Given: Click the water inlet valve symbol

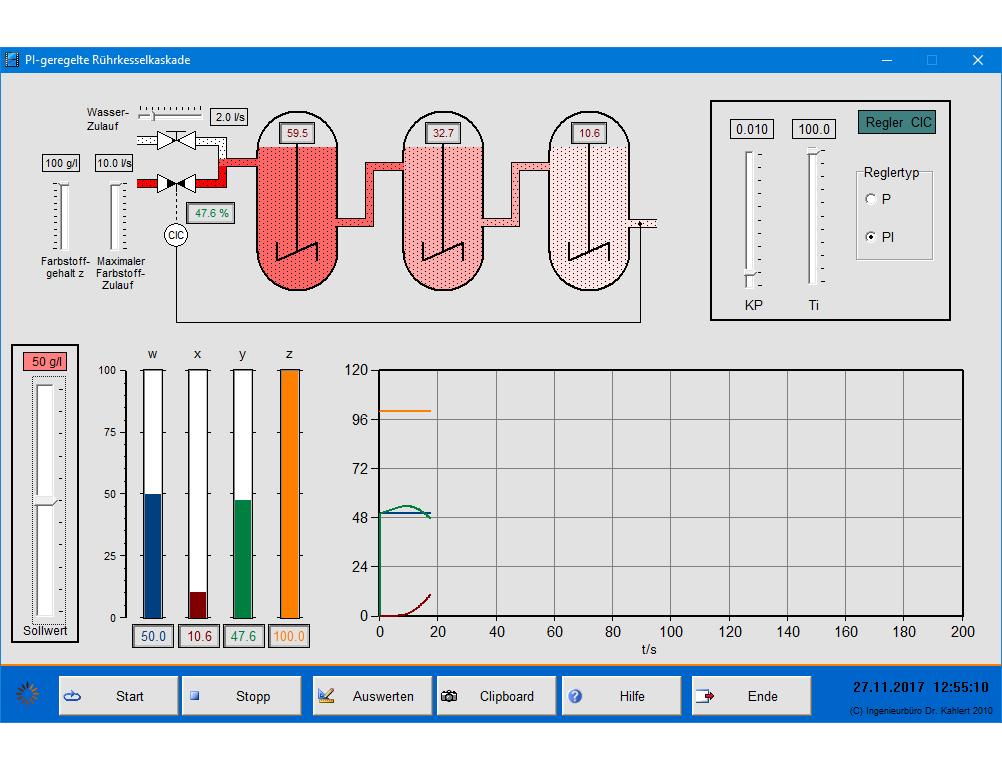Looking at the screenshot, I should 176,140.
